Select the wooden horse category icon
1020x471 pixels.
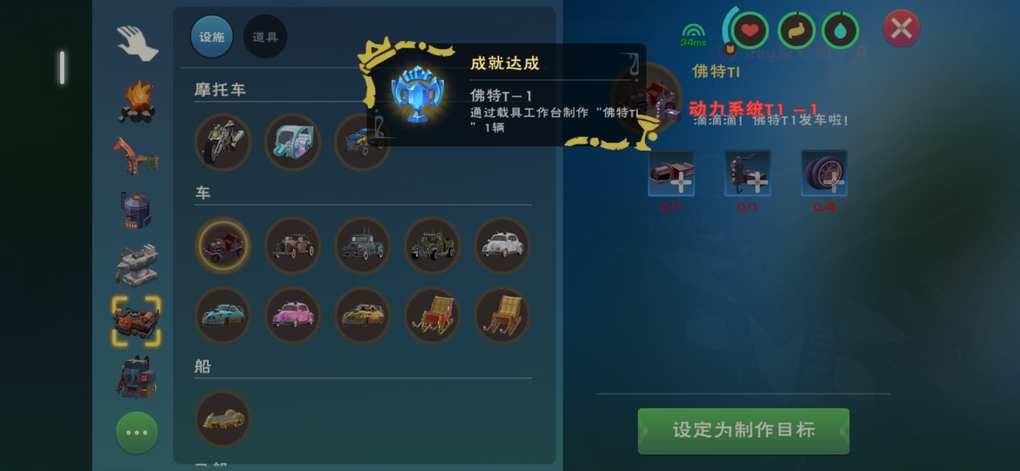coord(136,155)
